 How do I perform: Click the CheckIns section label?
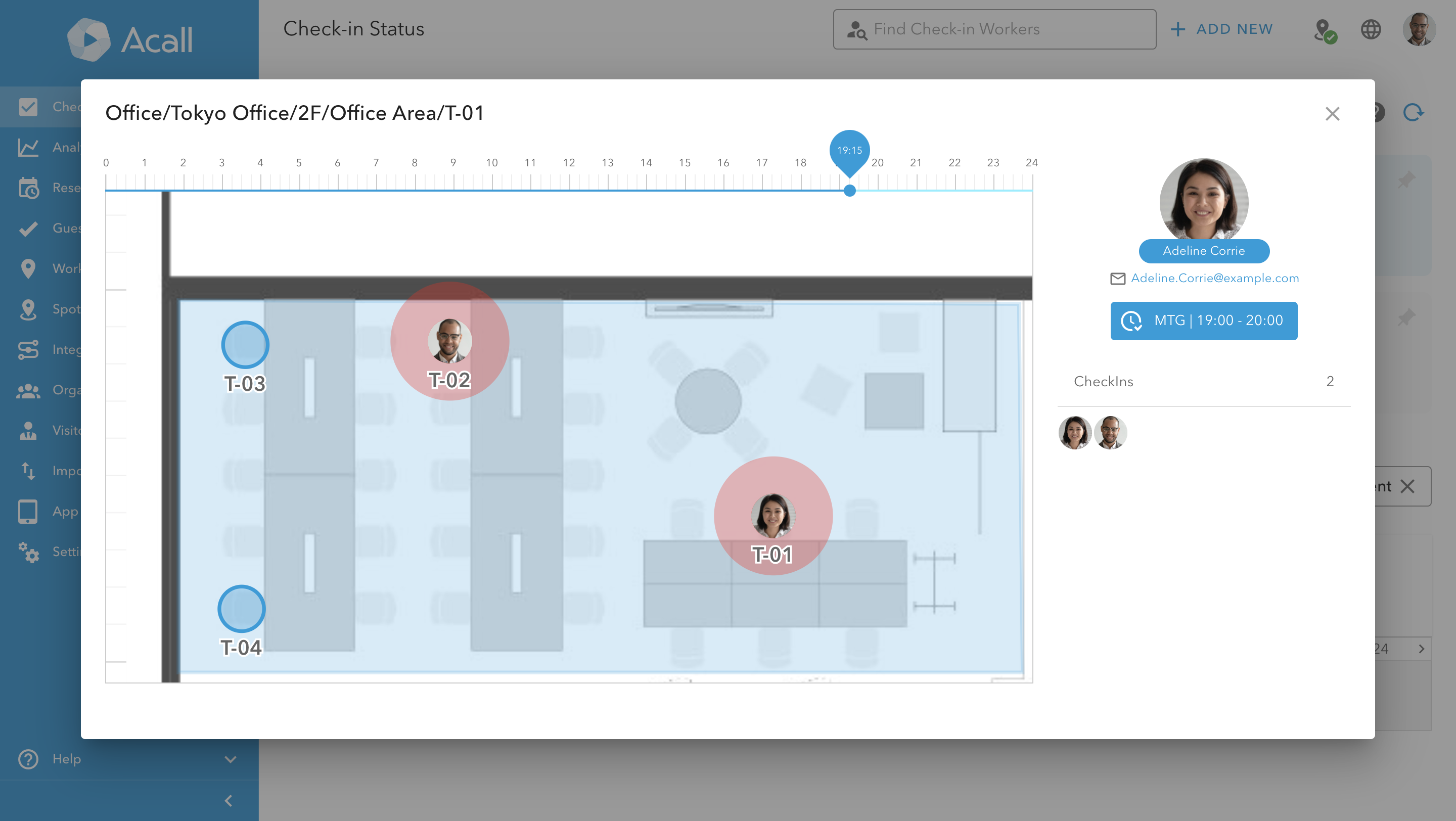pos(1103,381)
